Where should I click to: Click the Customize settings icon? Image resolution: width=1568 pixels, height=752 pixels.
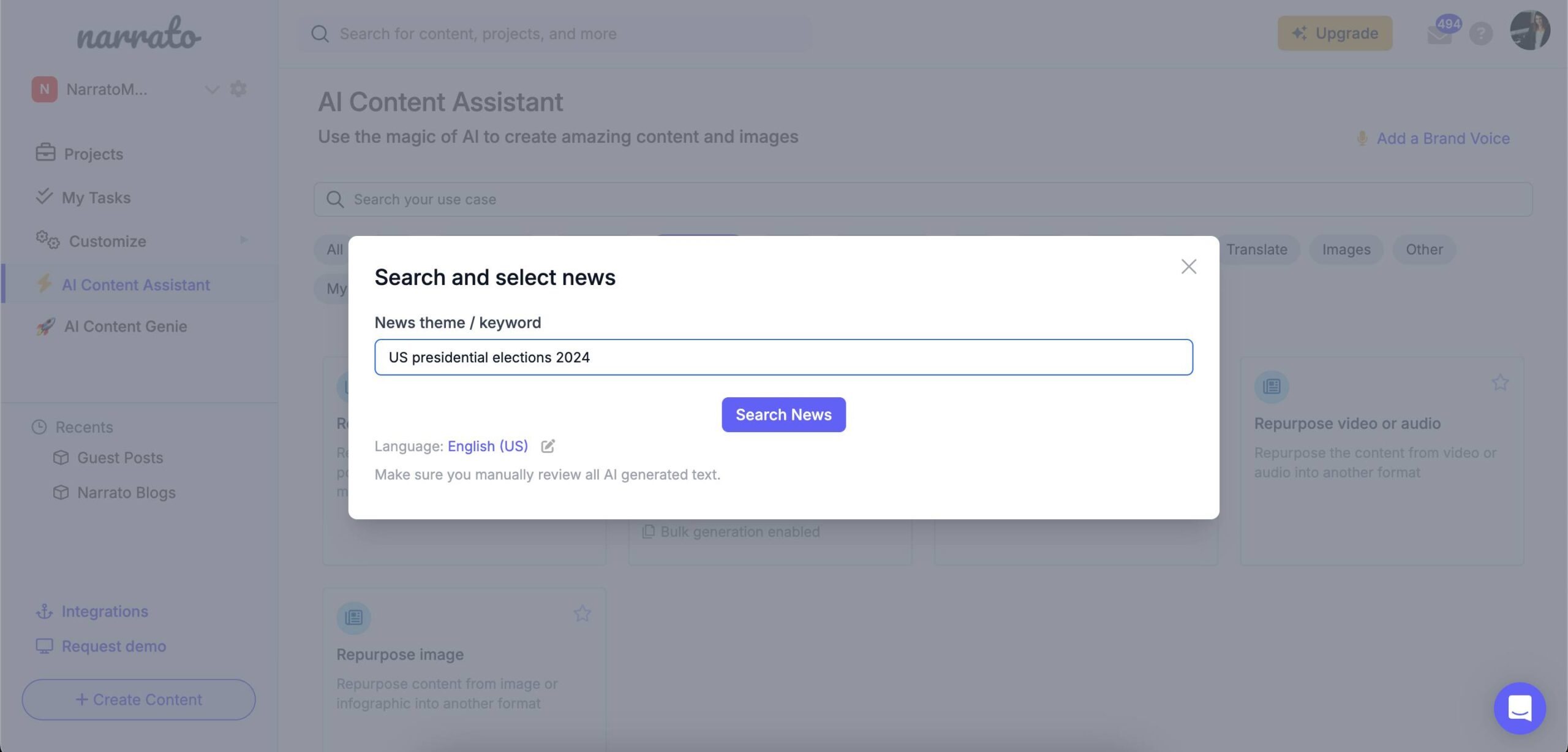(44, 240)
